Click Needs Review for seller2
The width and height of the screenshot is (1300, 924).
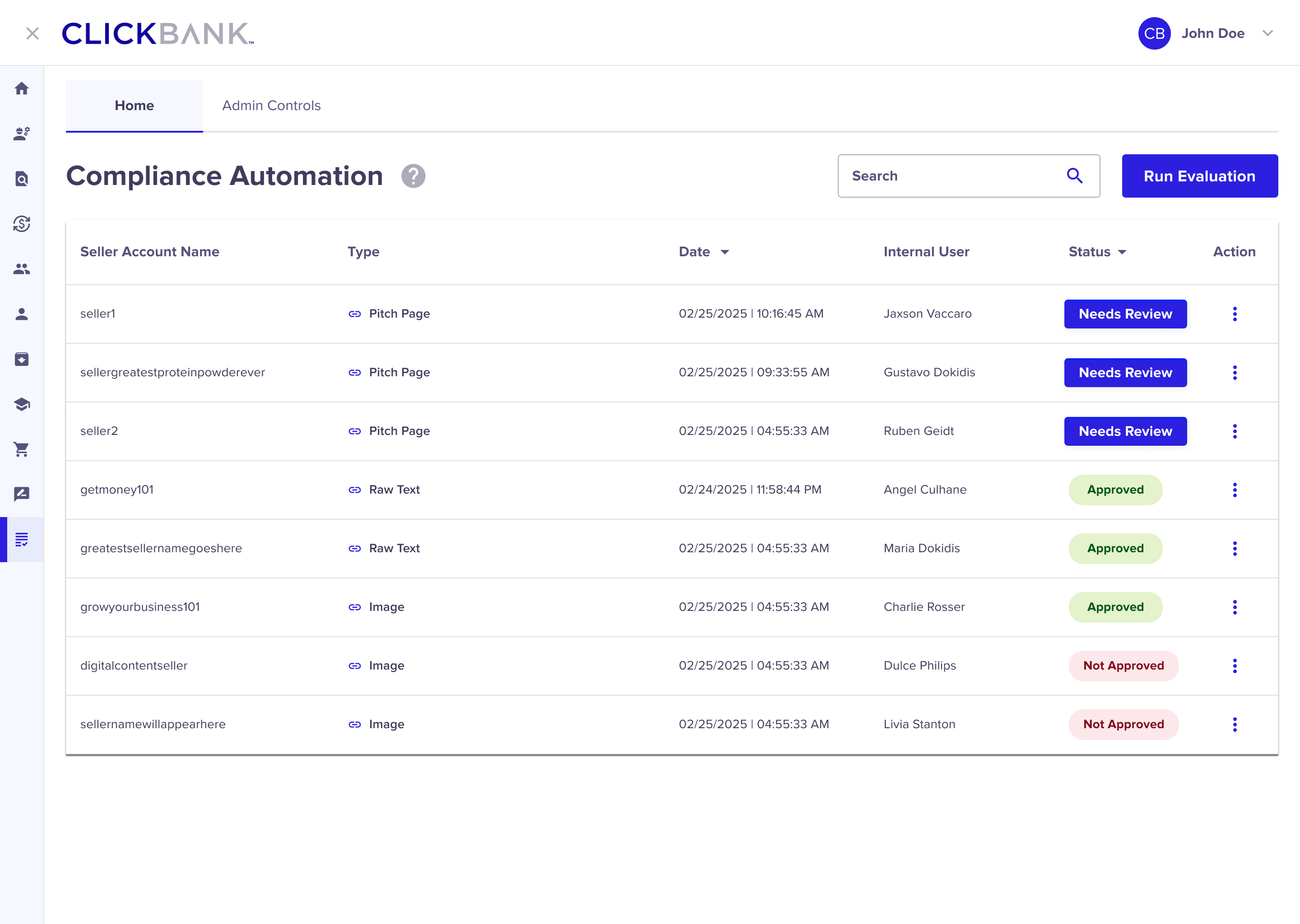point(1125,431)
